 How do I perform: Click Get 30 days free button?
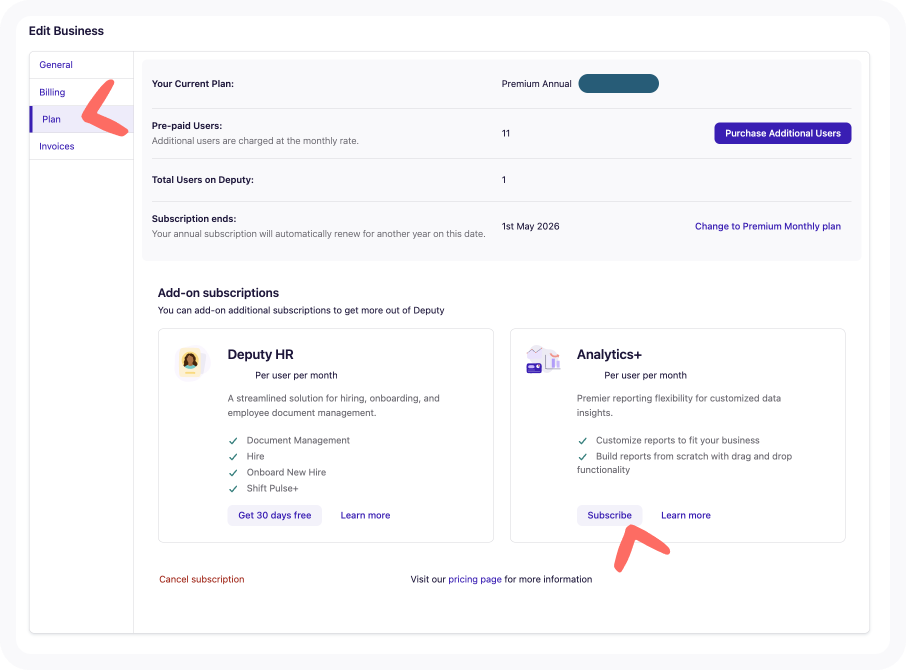(x=274, y=515)
